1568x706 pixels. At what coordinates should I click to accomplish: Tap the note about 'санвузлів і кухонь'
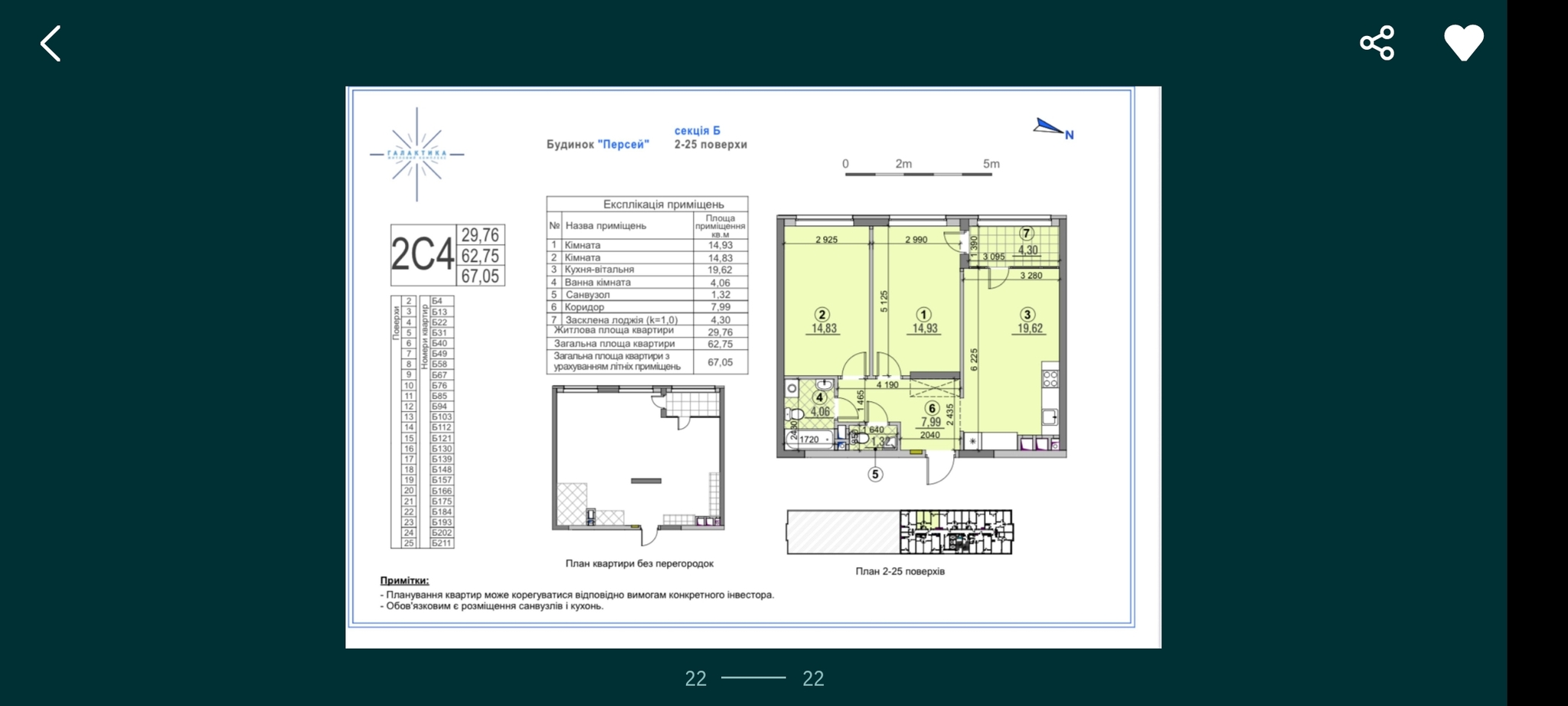pyautogui.click(x=492, y=606)
